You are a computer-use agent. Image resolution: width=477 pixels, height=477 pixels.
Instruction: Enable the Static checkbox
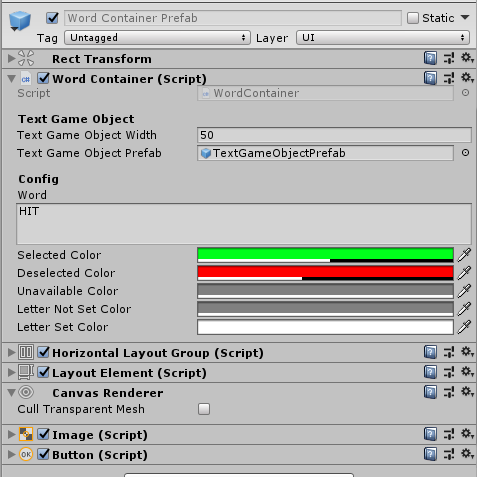pos(413,18)
